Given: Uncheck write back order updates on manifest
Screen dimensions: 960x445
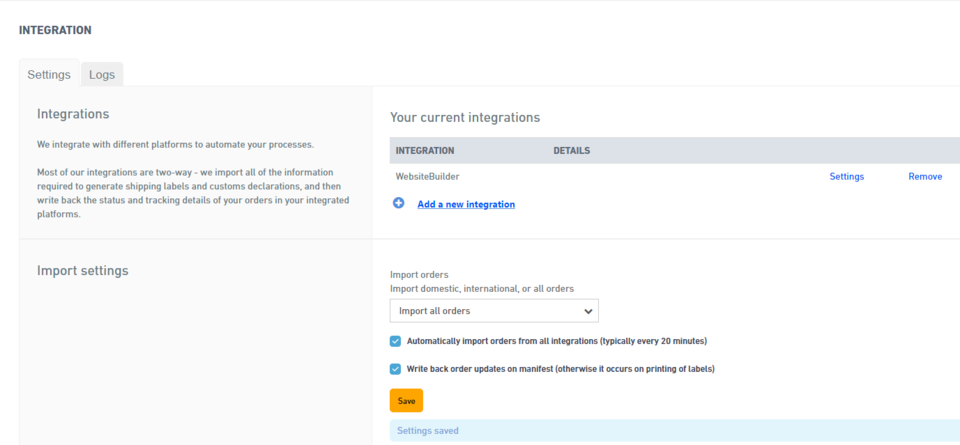Looking at the screenshot, I should (396, 369).
